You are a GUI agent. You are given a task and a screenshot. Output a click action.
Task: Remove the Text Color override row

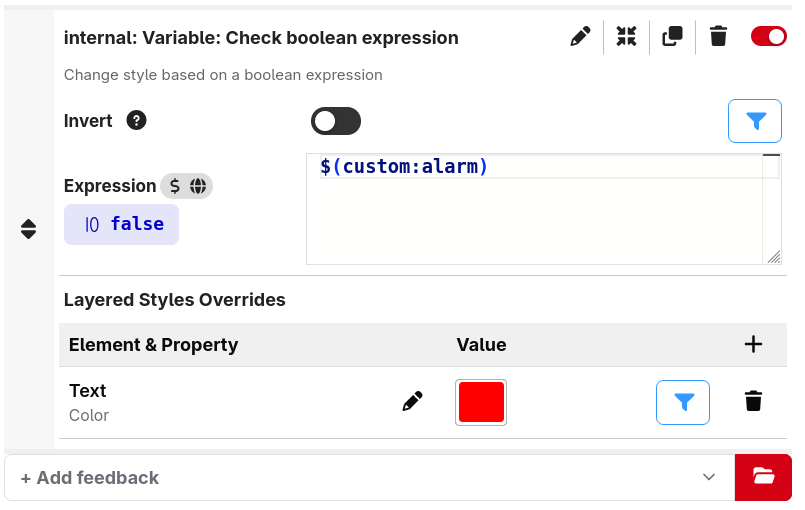[753, 402]
